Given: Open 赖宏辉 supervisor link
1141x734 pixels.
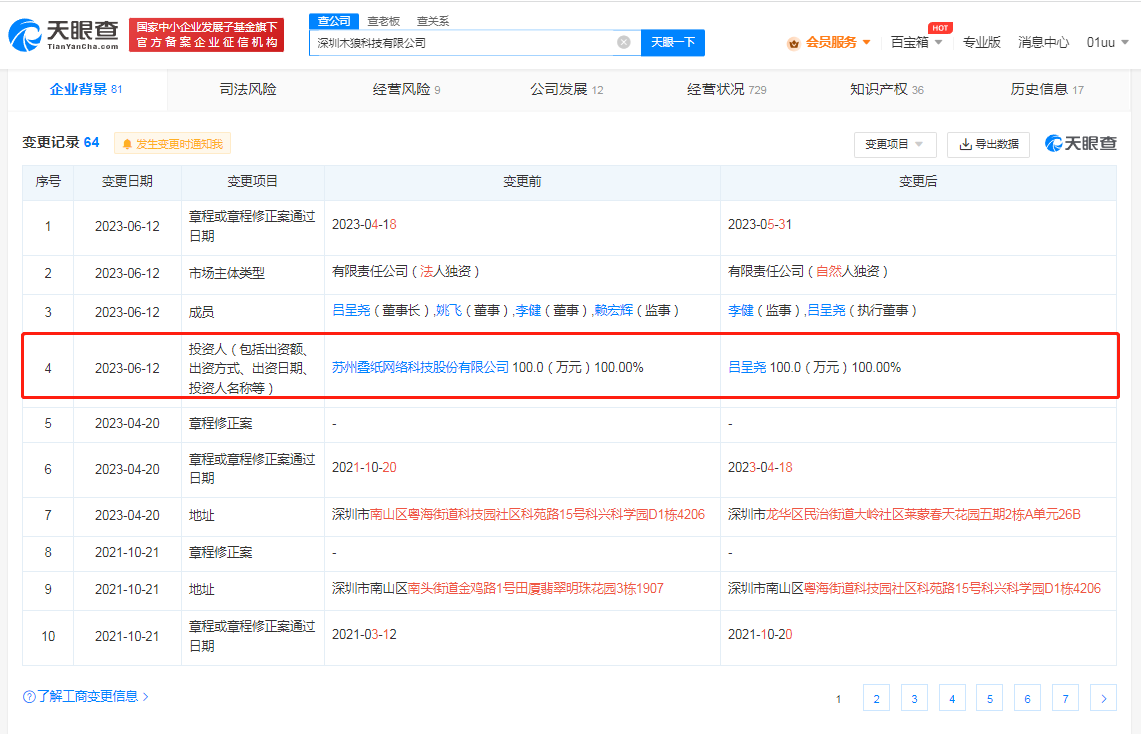Looking at the screenshot, I should coord(613,311).
